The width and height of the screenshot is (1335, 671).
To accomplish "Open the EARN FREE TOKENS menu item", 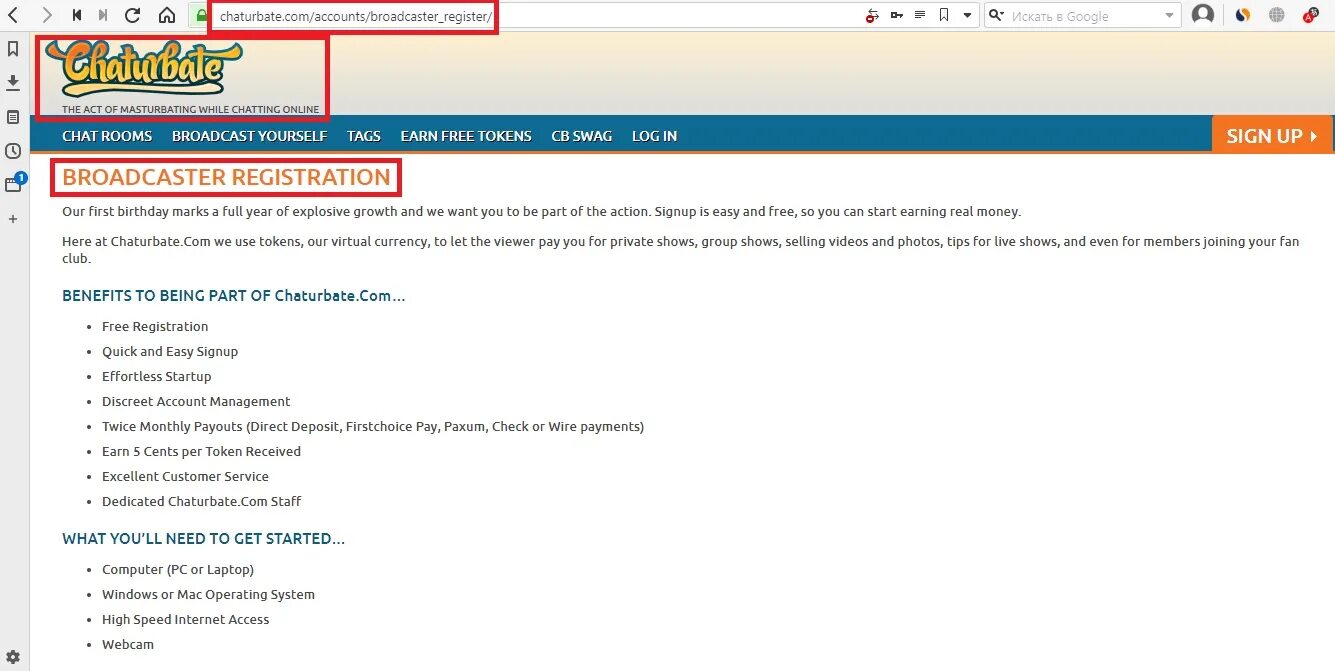I will point(466,136).
